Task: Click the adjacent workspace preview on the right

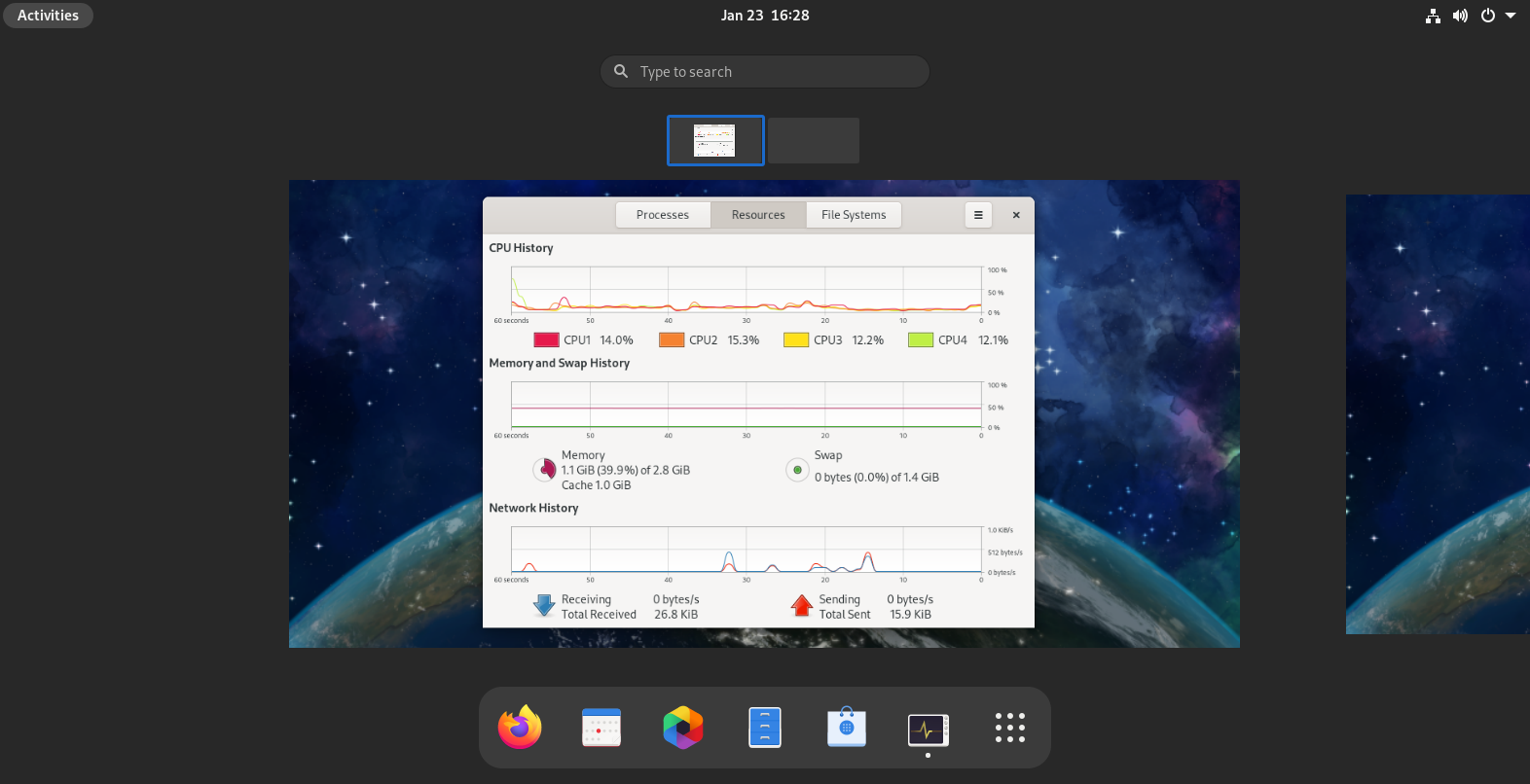Action: 1438,414
